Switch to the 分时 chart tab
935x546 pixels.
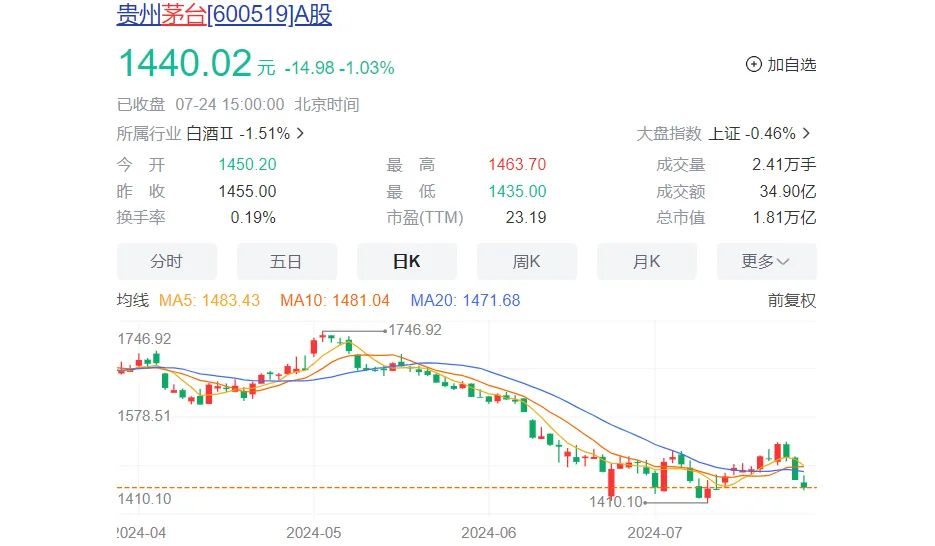[166, 262]
